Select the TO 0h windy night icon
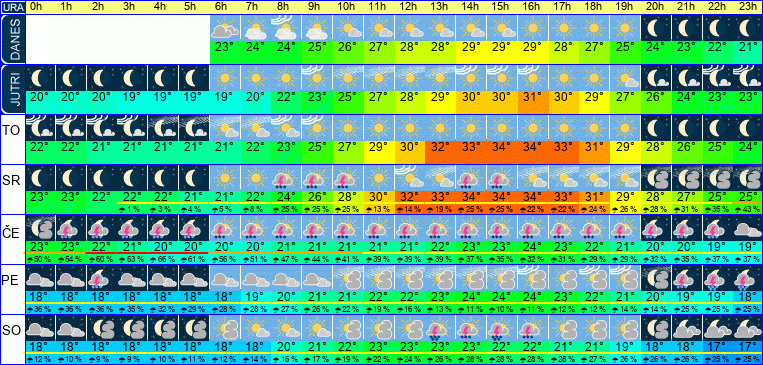Image resolution: width=763 pixels, height=365 pixels. [x=40, y=128]
